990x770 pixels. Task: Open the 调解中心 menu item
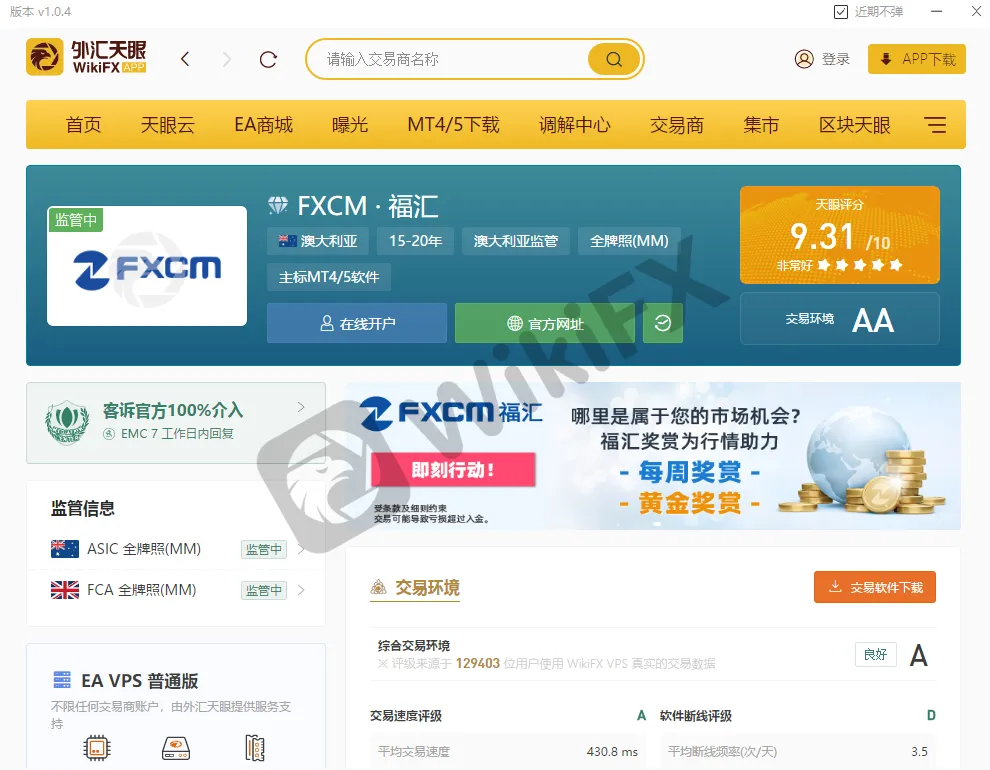[x=575, y=125]
